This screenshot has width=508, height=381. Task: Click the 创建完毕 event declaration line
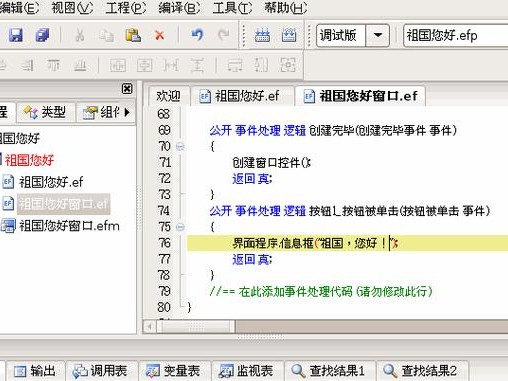point(333,130)
